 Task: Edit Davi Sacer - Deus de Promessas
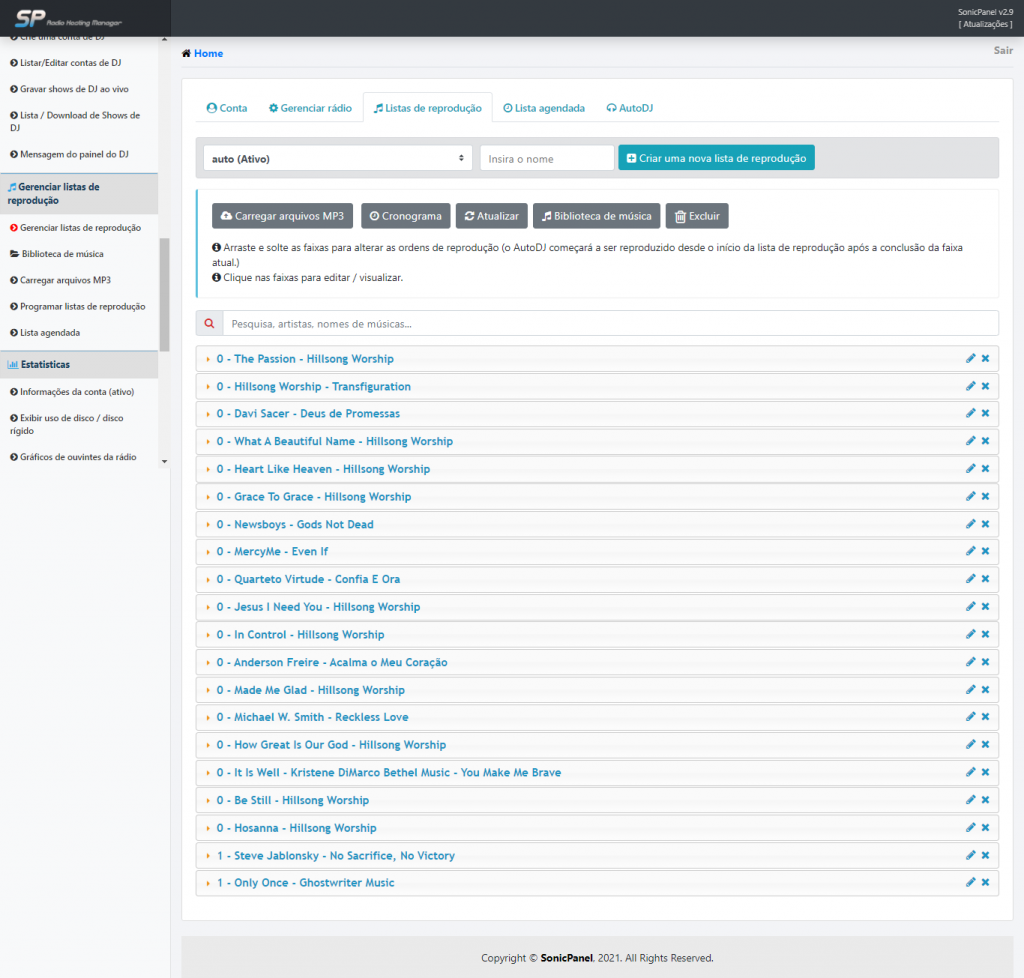970,413
